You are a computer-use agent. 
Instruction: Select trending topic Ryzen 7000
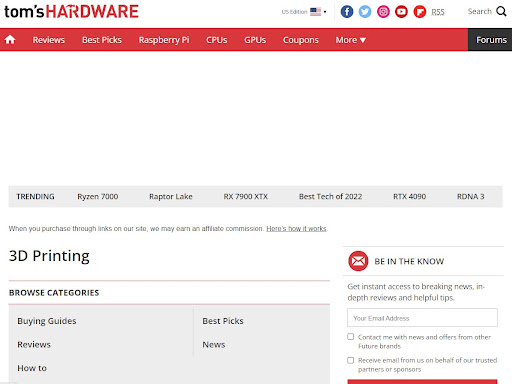[98, 196]
